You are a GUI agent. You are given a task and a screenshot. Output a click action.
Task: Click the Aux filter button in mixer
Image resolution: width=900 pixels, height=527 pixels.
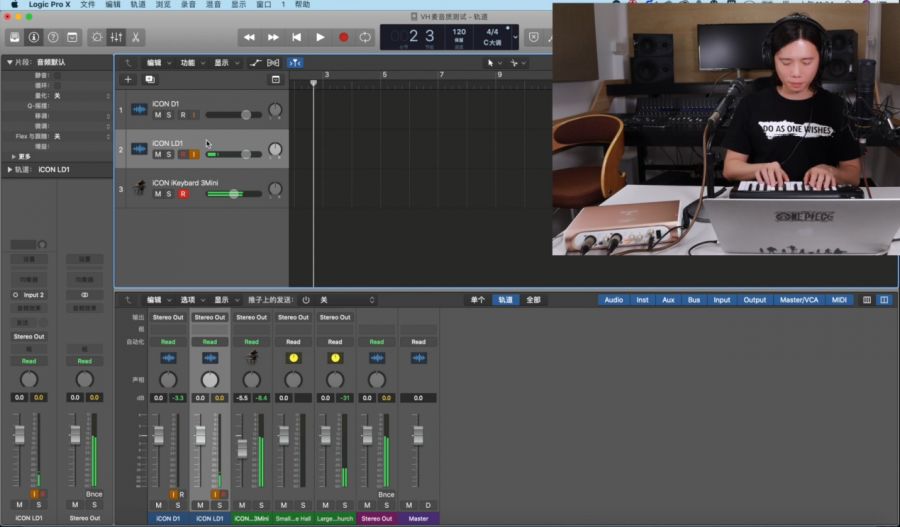tap(668, 300)
